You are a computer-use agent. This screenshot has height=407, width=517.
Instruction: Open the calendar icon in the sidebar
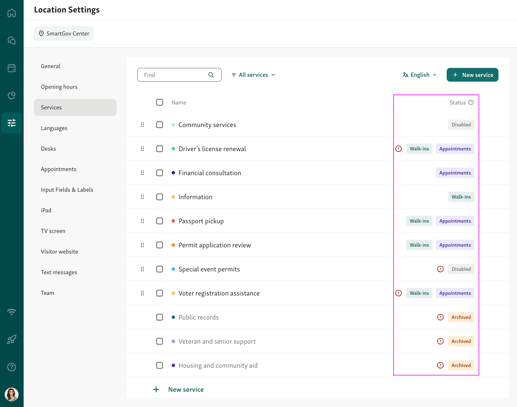[12, 68]
